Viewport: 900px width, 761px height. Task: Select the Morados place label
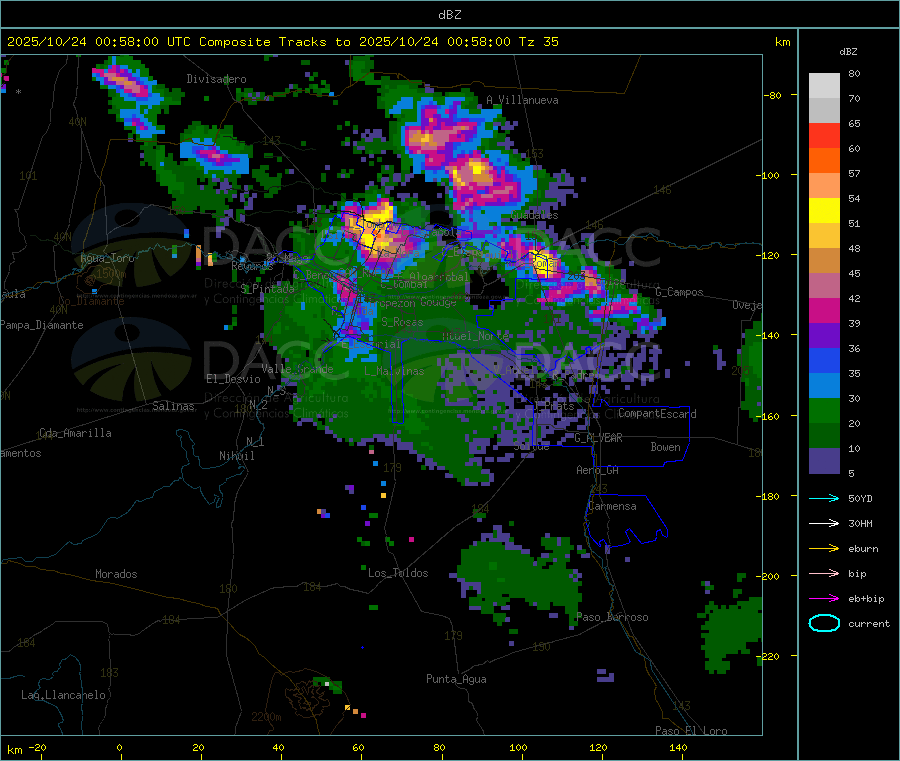click(x=116, y=574)
